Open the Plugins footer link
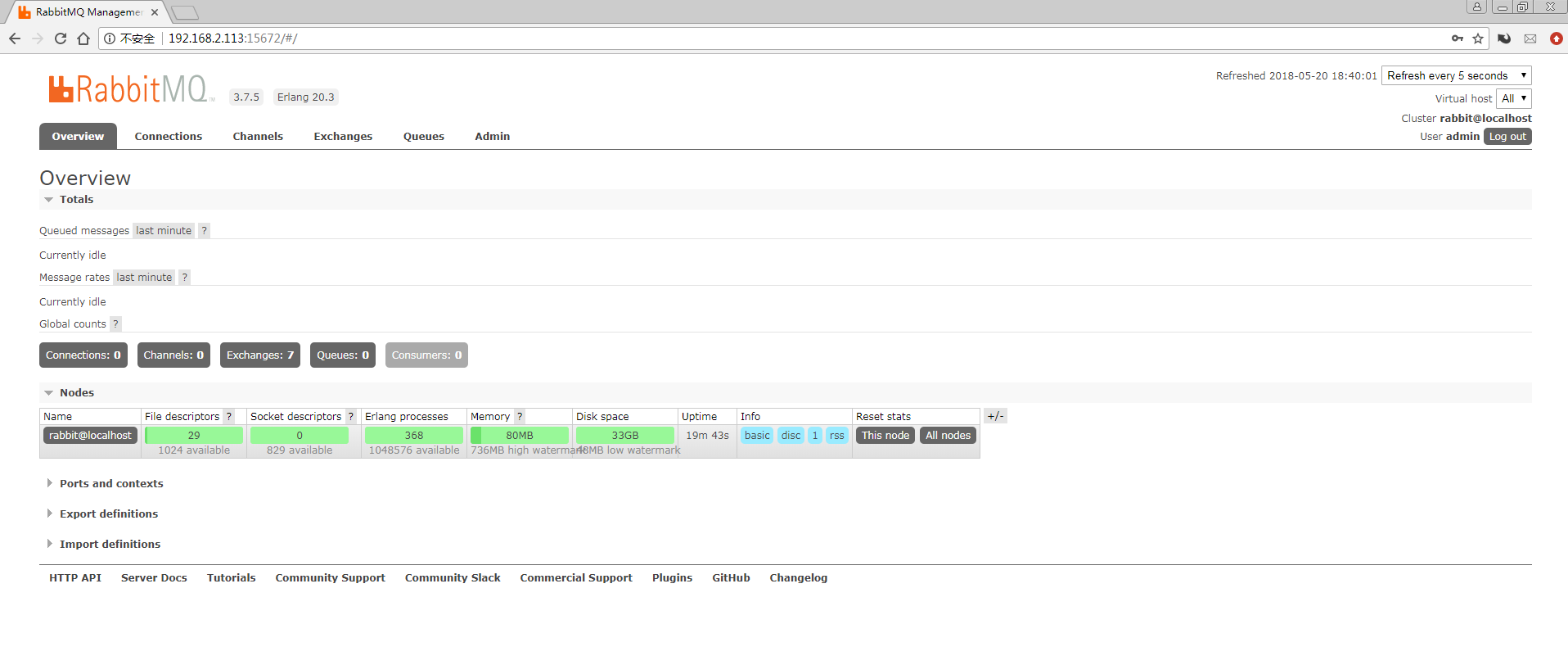The height and width of the screenshot is (656, 1568). tap(672, 578)
